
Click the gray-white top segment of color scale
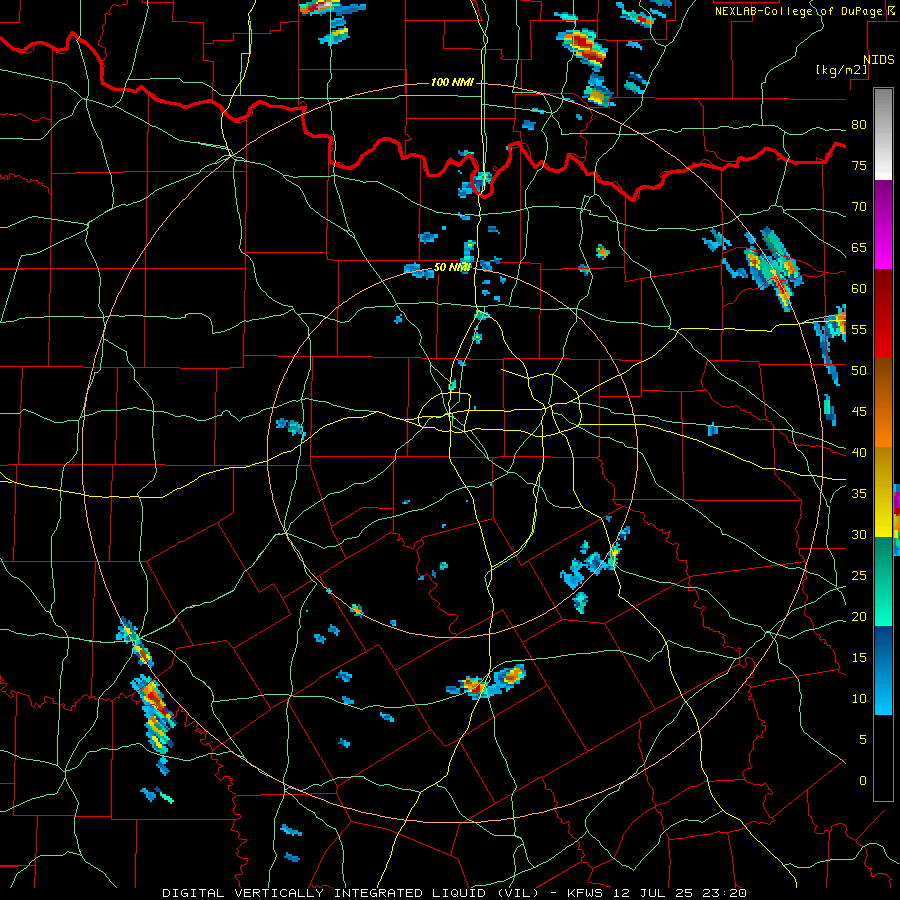pyautogui.click(x=883, y=134)
